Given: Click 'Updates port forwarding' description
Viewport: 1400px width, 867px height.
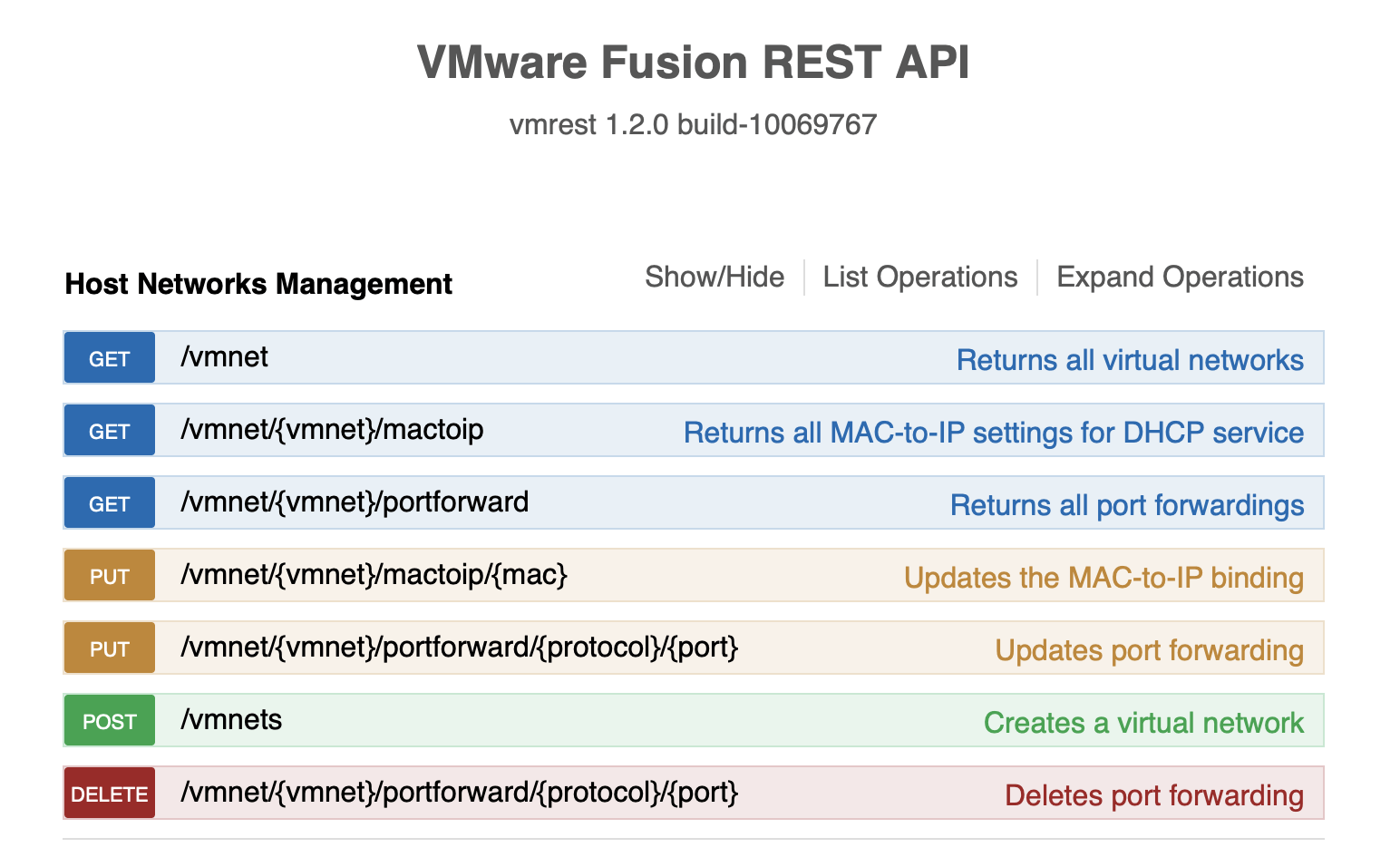Looking at the screenshot, I should [x=1149, y=650].
